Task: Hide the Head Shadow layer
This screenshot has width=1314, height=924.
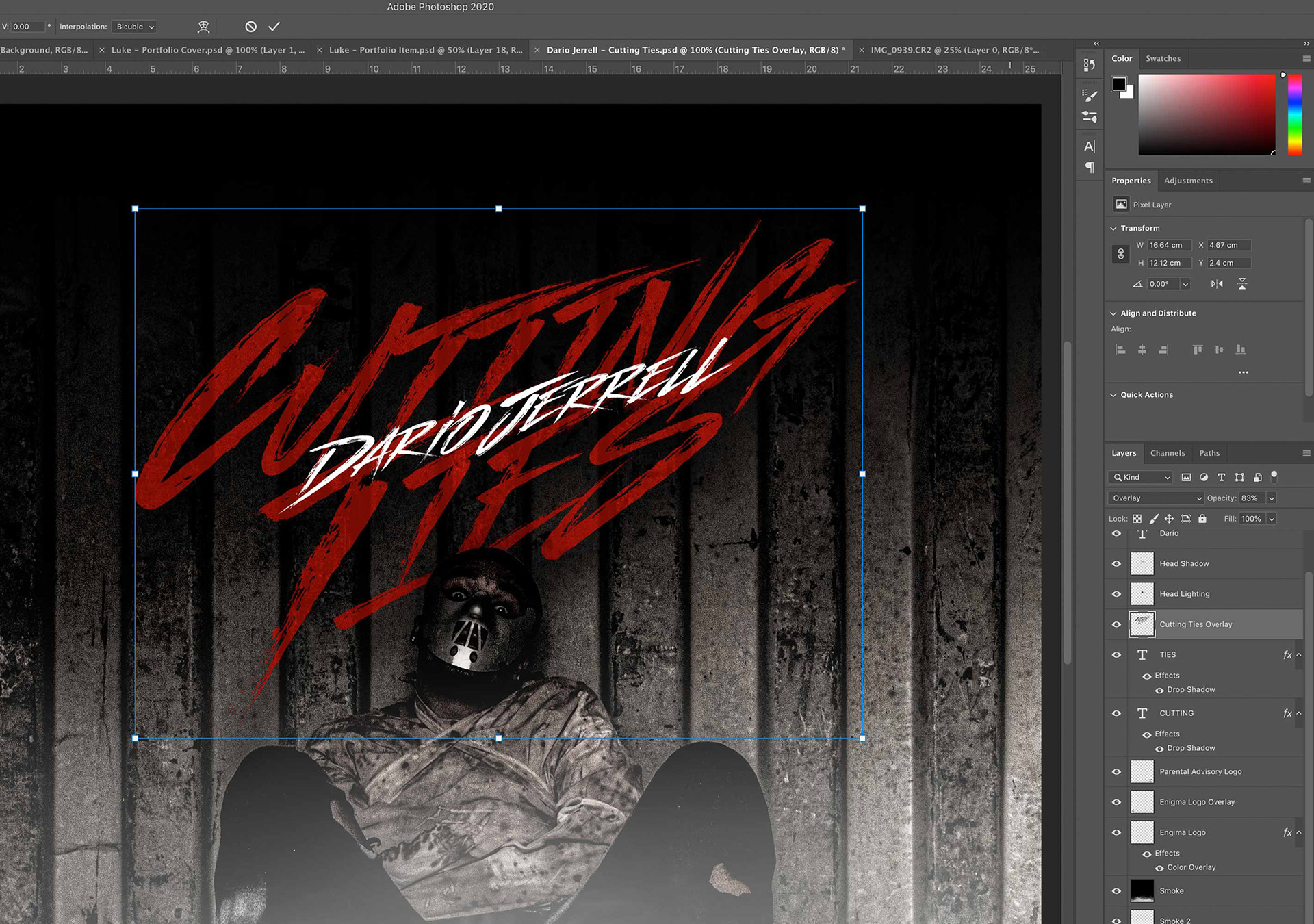Action: (1116, 564)
